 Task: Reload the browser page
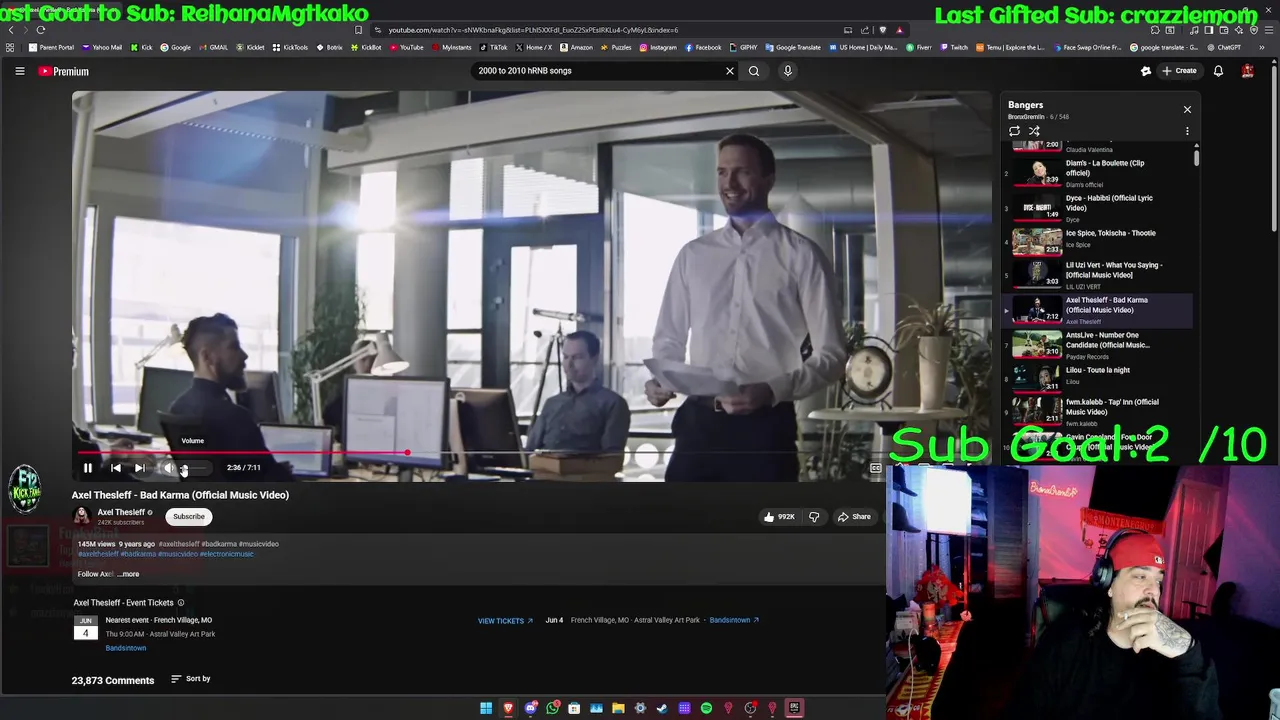pos(41,30)
